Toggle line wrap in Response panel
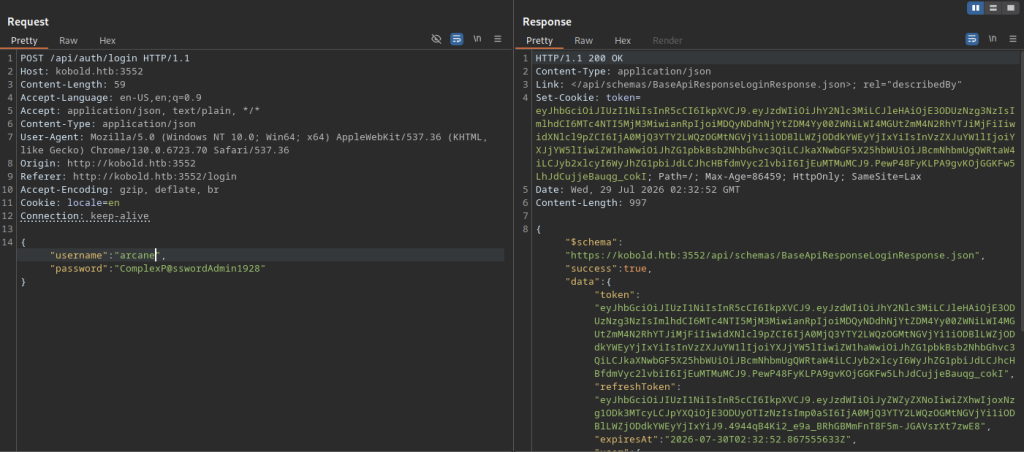 [972, 39]
